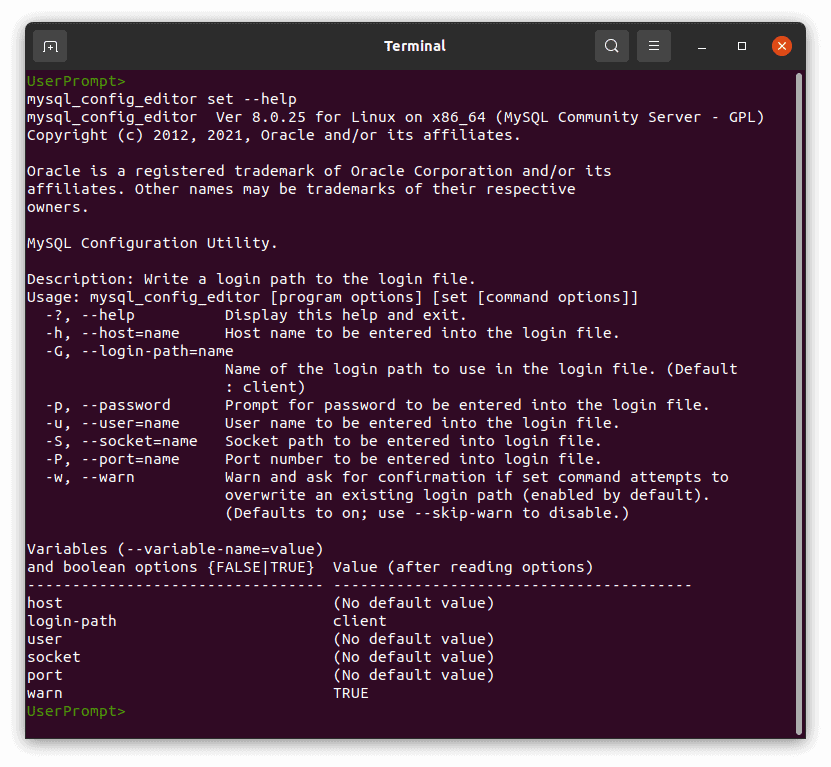Open a new terminal tab
831x767 pixels.
click(50, 47)
